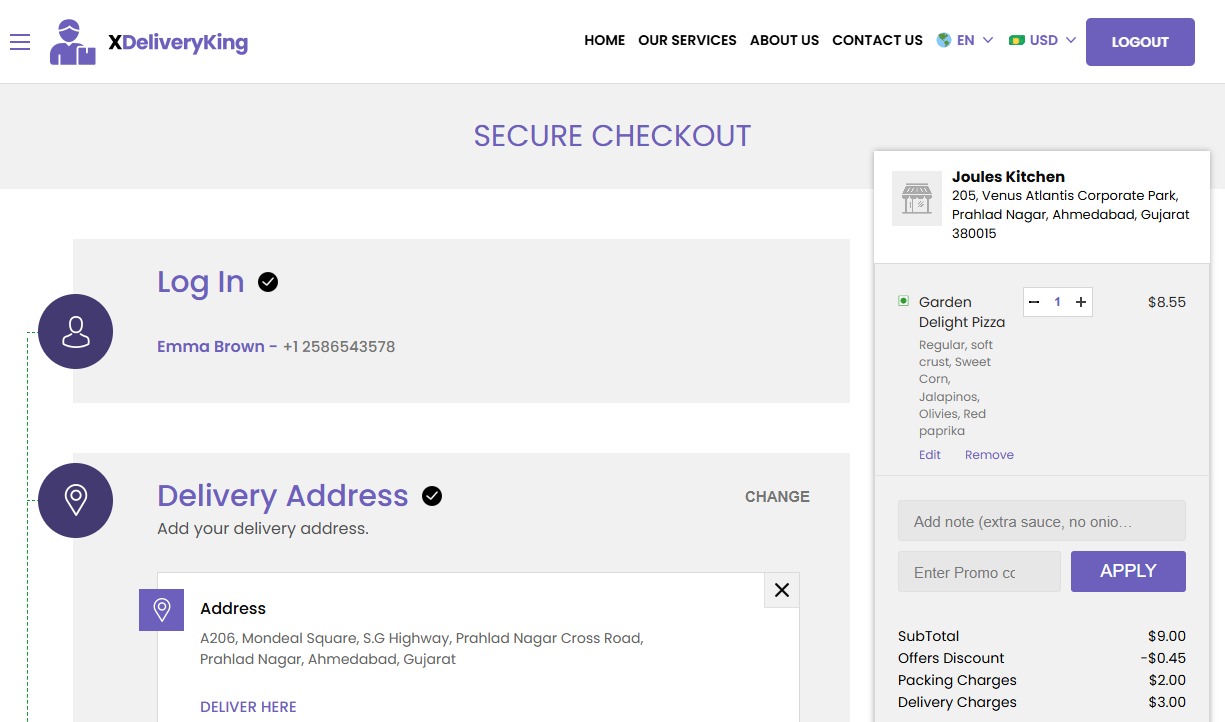Click the add note input field
Viewport: 1225px width, 722px height.
point(1041,520)
